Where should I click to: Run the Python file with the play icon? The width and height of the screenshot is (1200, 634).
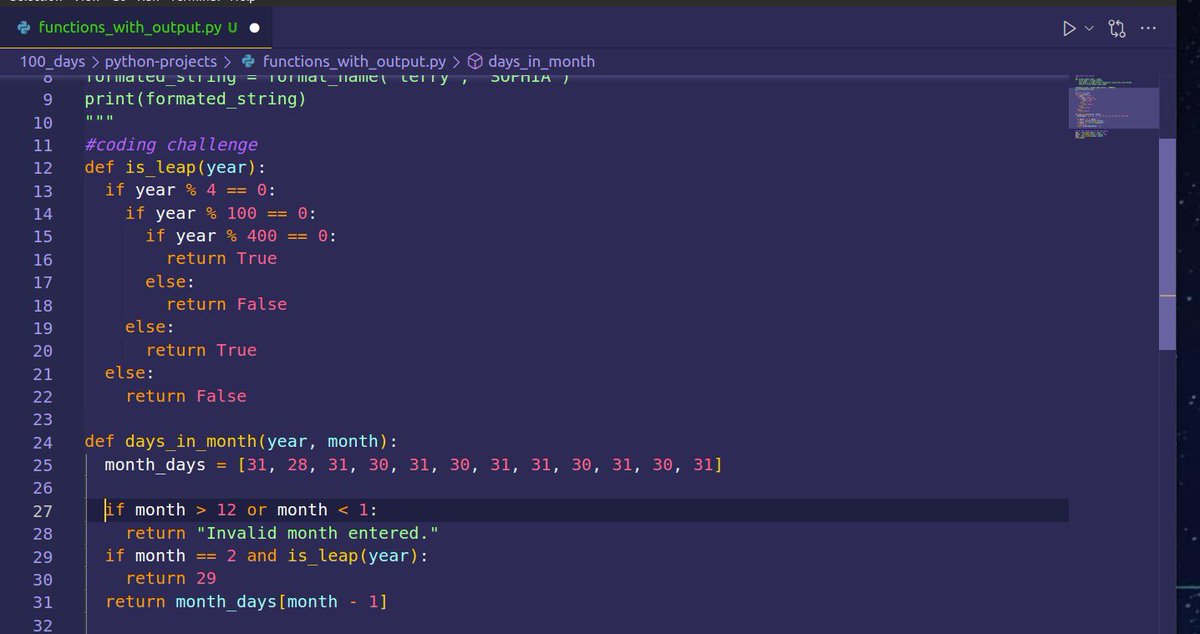point(1068,28)
